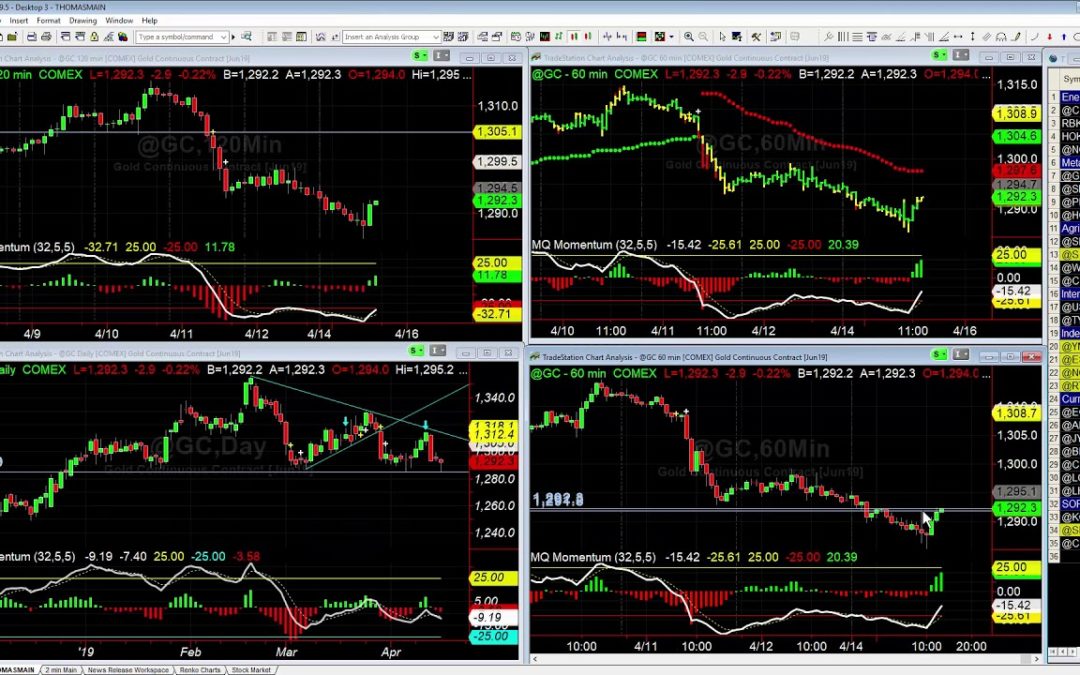This screenshot has width=1080, height=675.
Task: Toggle green S button on bottom-right 60 min chart
Action: 939,354
